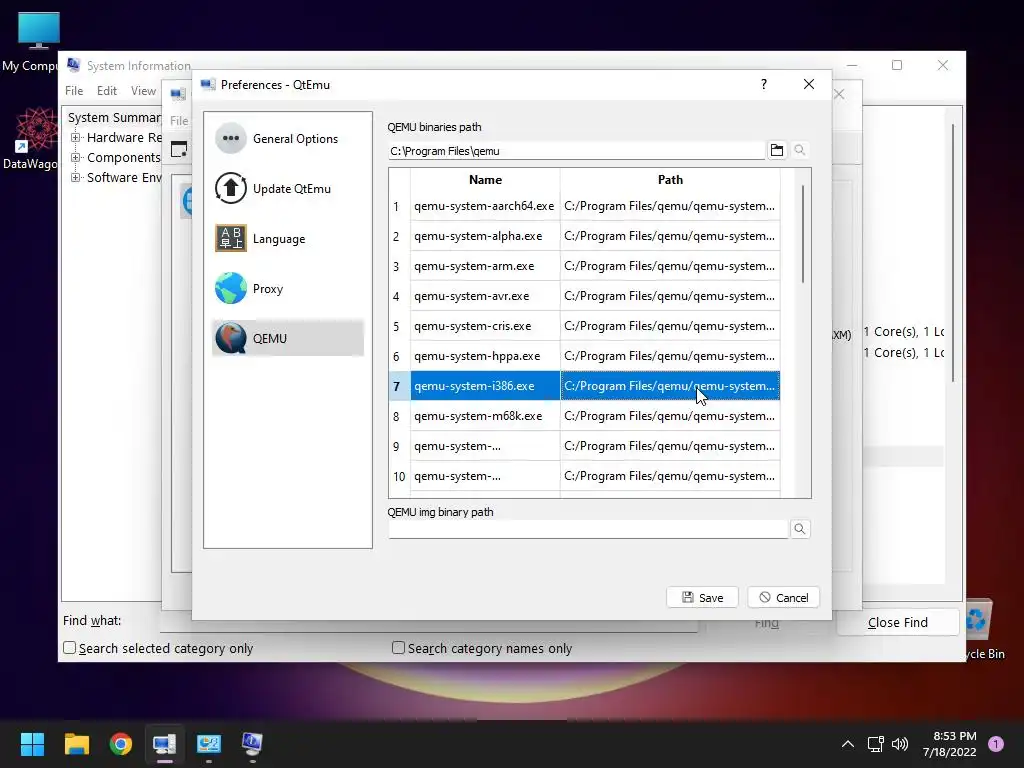Open File menu in System Information

click(74, 91)
